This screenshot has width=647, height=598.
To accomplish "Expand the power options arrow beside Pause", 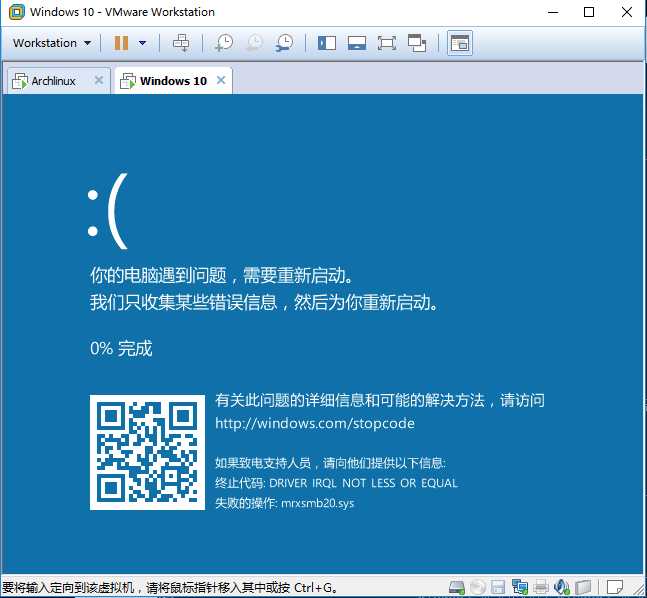I will click(x=142, y=43).
